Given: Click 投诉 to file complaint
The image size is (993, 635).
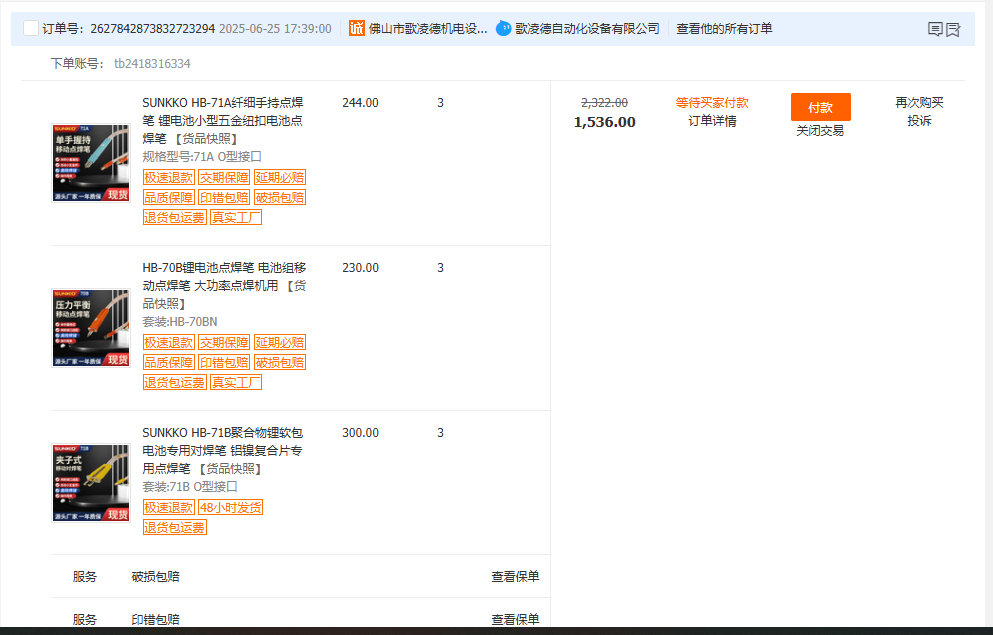Looking at the screenshot, I should [919, 121].
